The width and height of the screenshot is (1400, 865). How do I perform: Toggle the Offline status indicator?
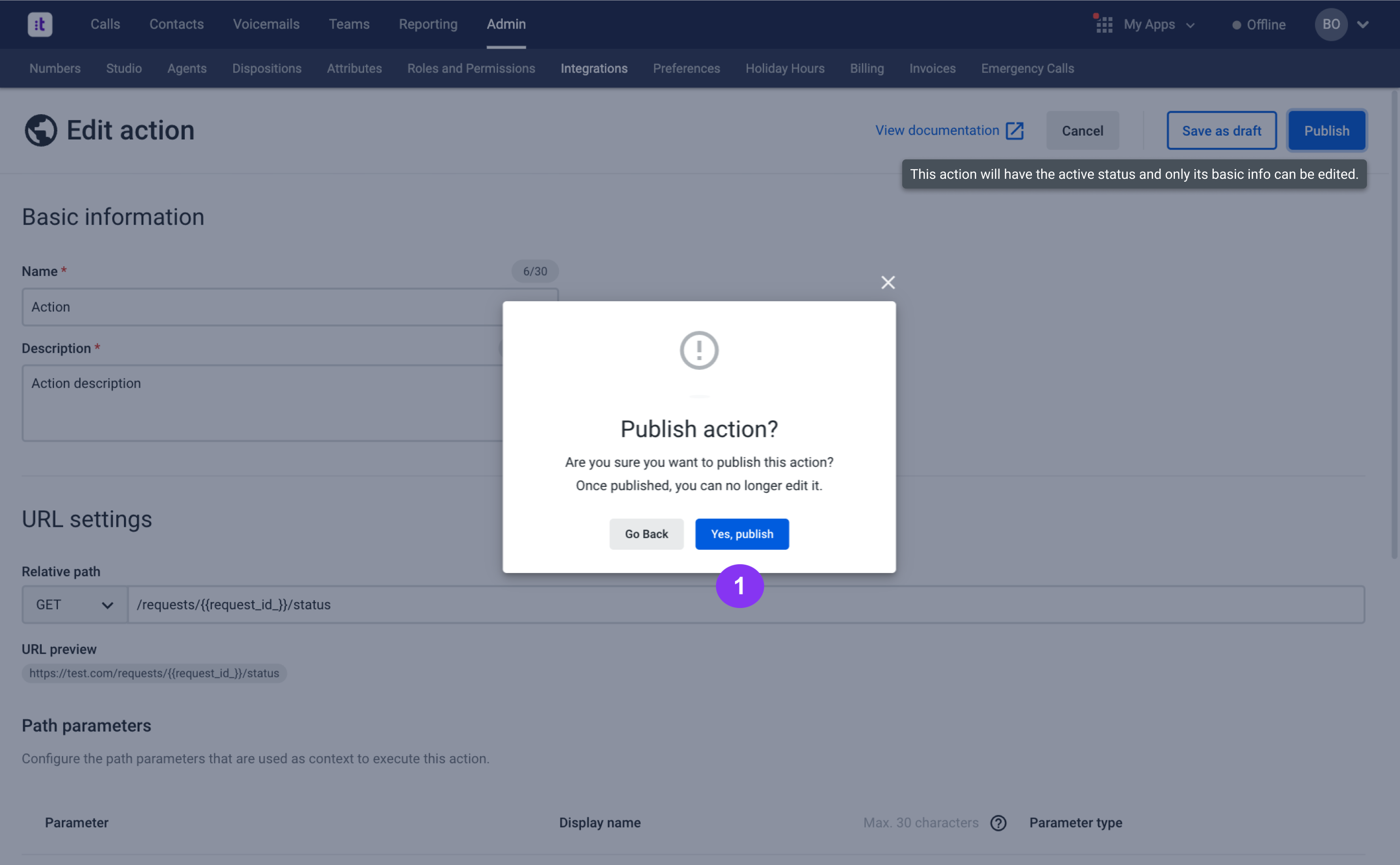(1258, 25)
